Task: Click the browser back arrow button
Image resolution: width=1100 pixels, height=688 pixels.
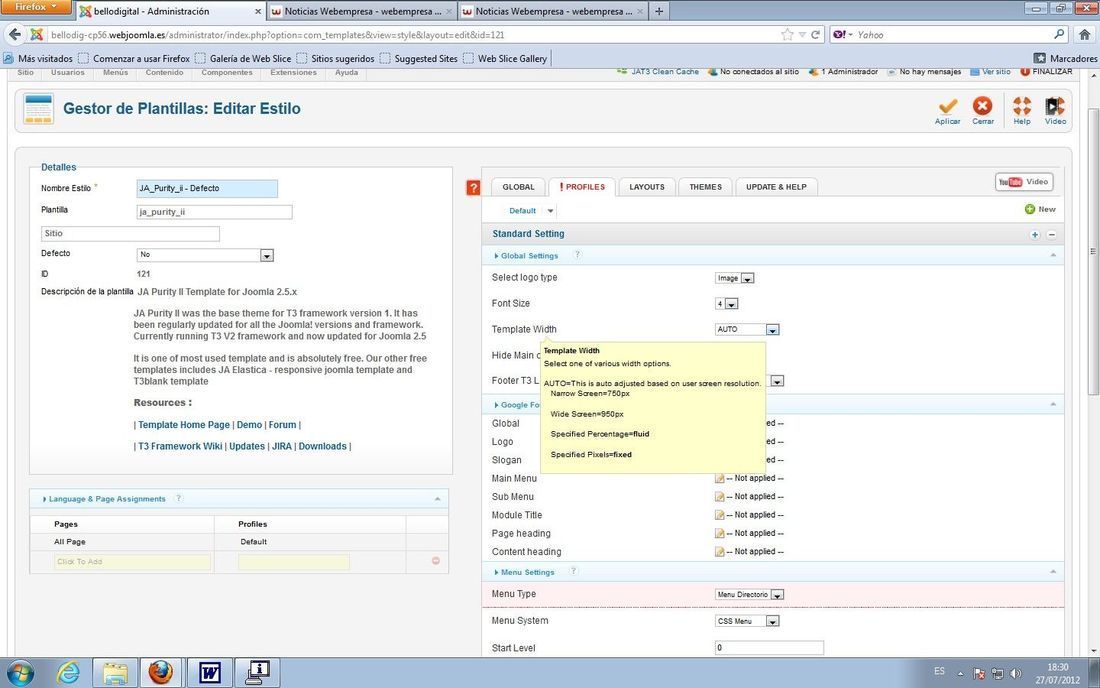Action: (x=15, y=34)
